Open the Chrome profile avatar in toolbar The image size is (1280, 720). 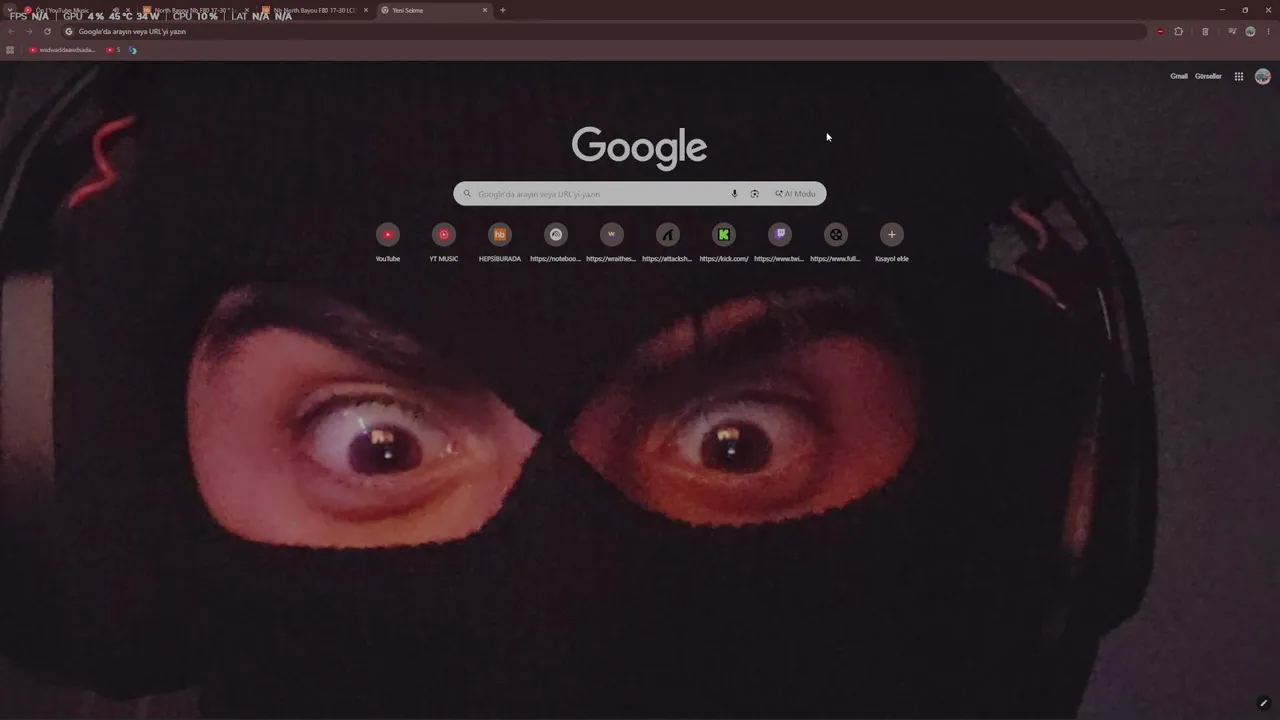point(1250,31)
